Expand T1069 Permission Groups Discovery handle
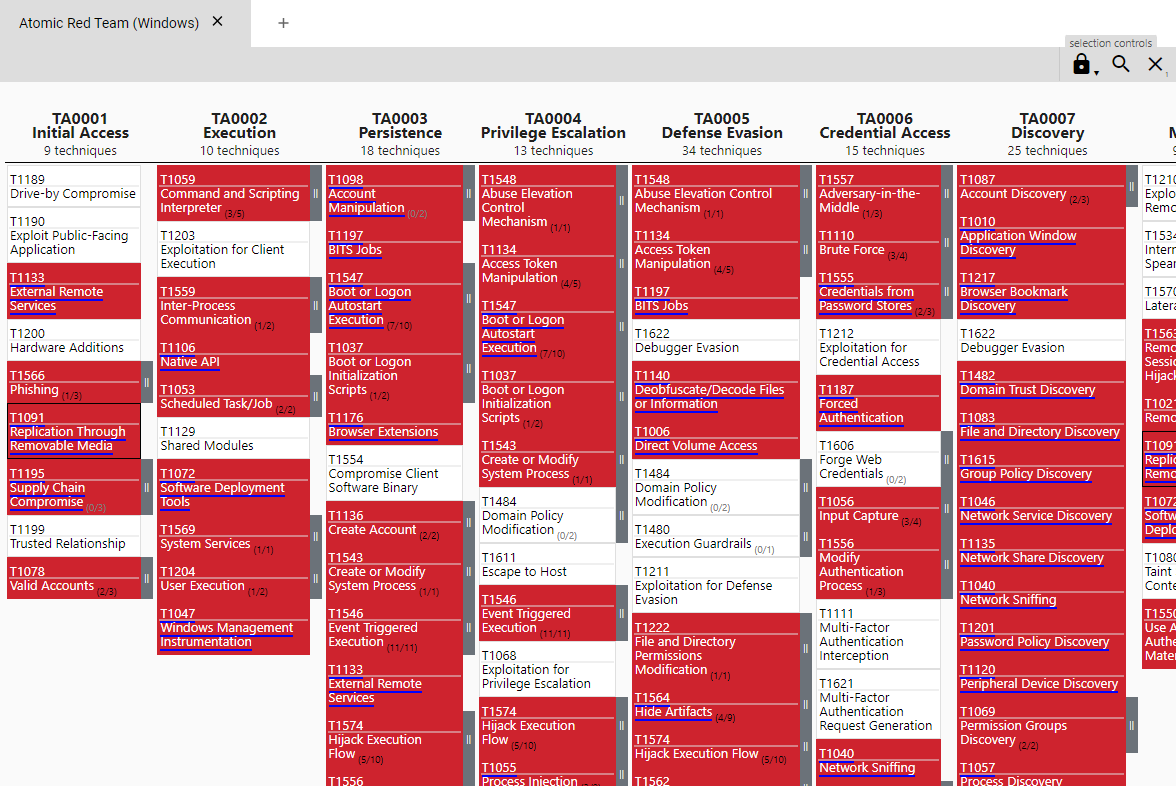Screen dimensions: 1176x786 [1132, 725]
